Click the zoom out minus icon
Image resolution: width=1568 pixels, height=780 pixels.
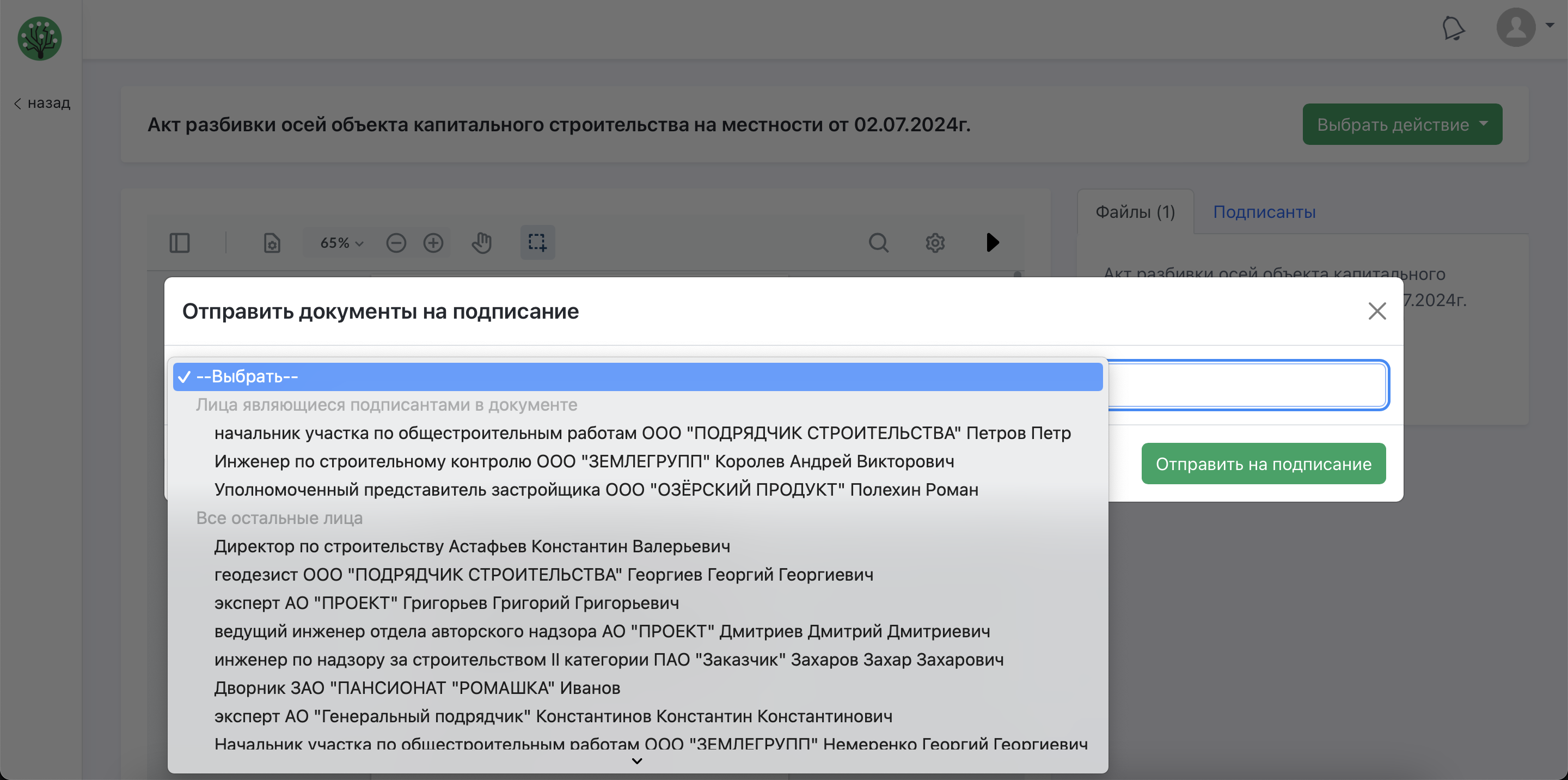(396, 243)
